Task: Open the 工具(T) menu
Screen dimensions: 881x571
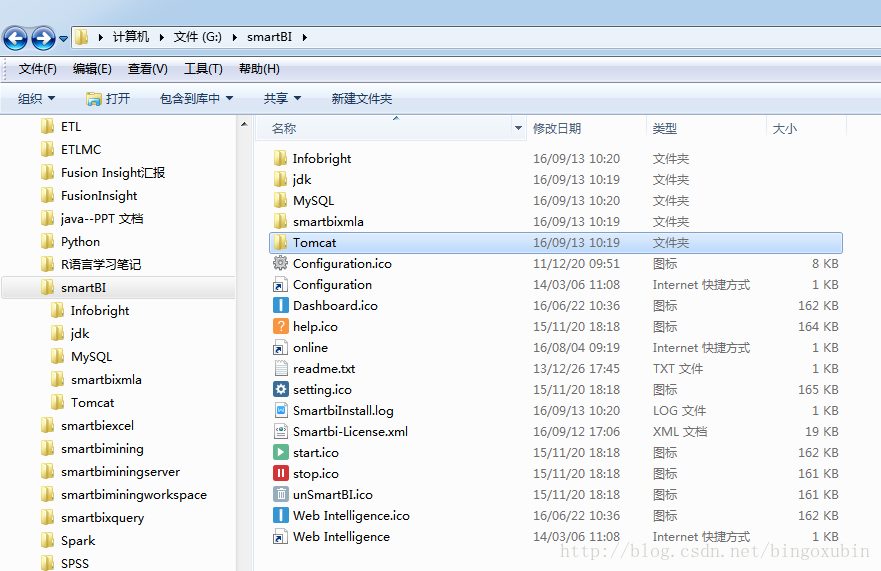Action: (203, 69)
